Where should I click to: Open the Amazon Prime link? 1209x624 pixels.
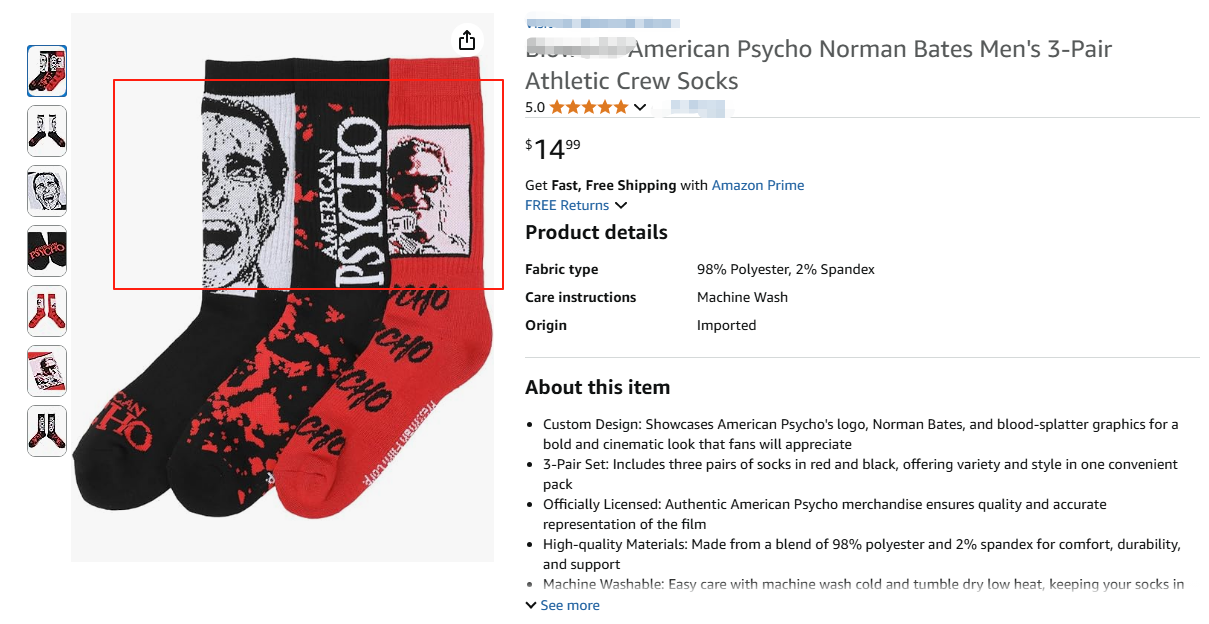pos(757,185)
